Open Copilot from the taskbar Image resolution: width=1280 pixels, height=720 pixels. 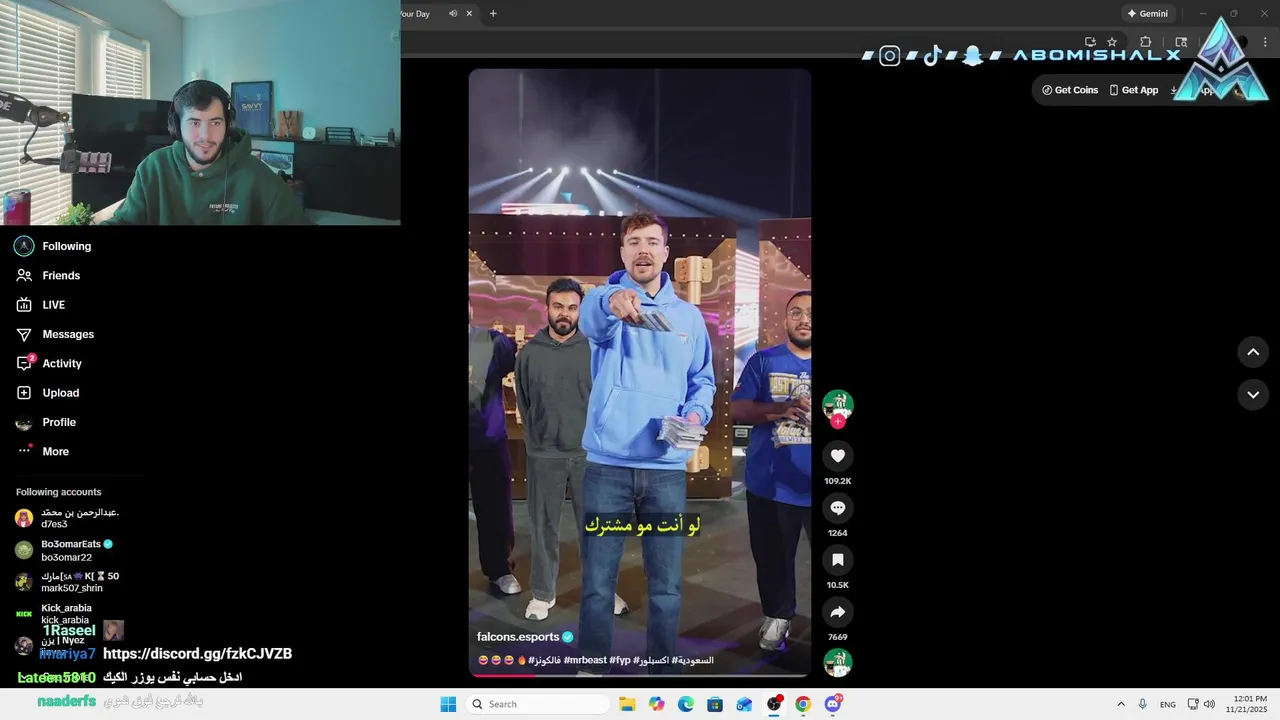[656, 704]
